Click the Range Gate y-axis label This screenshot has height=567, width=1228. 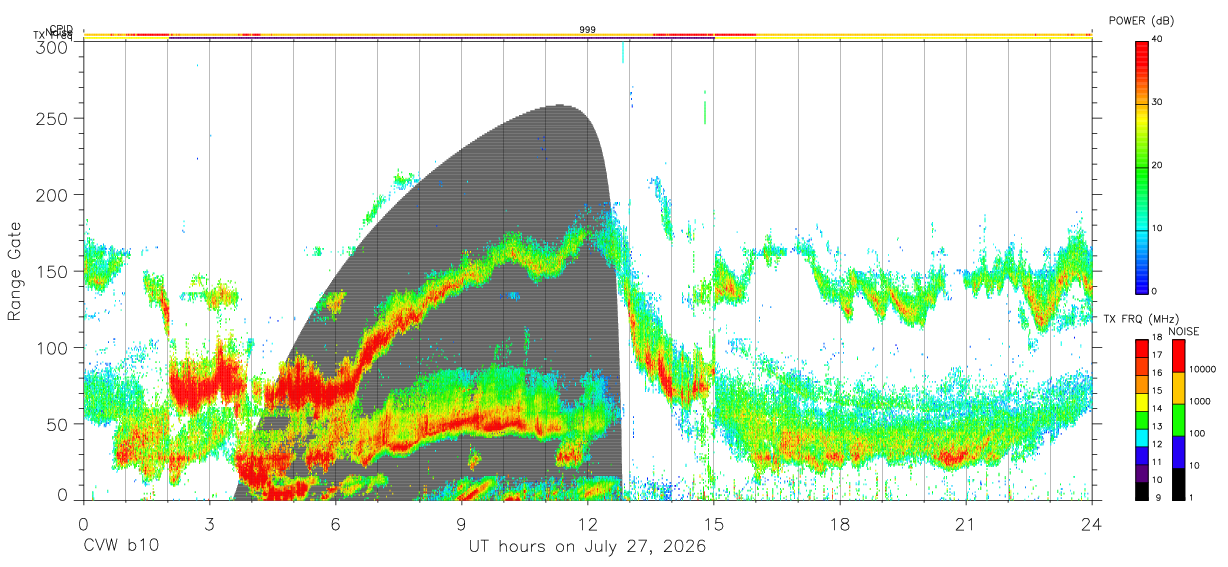click(15, 272)
